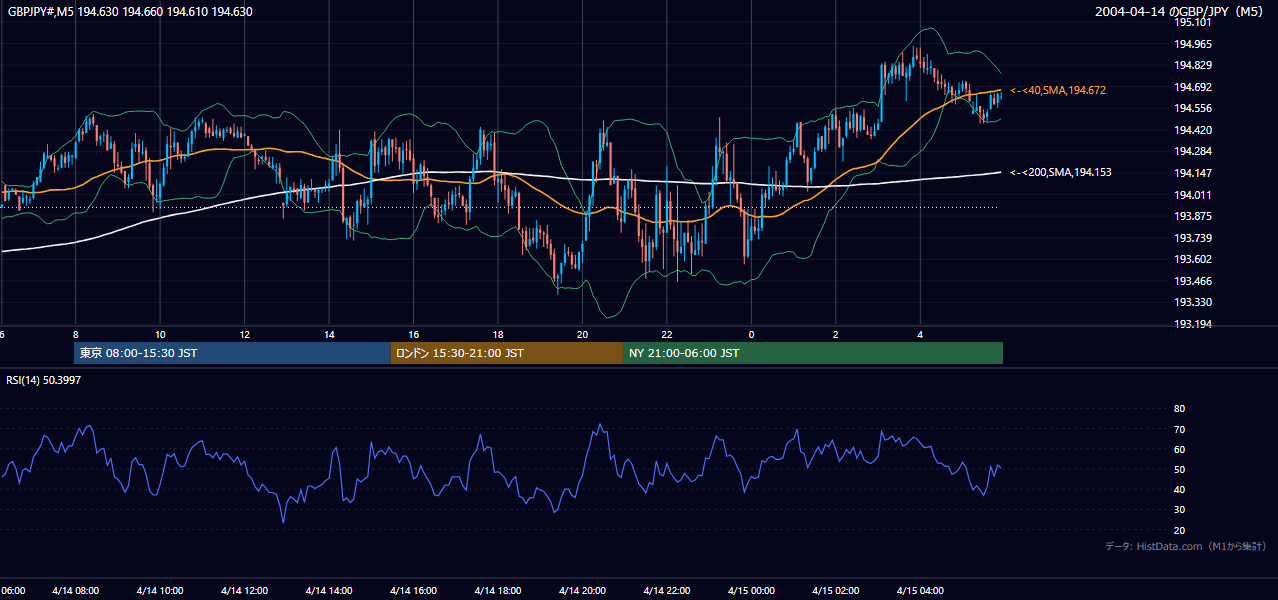The image size is (1278, 600).
Task: Click RSI scale value 60
Action: point(1179,449)
